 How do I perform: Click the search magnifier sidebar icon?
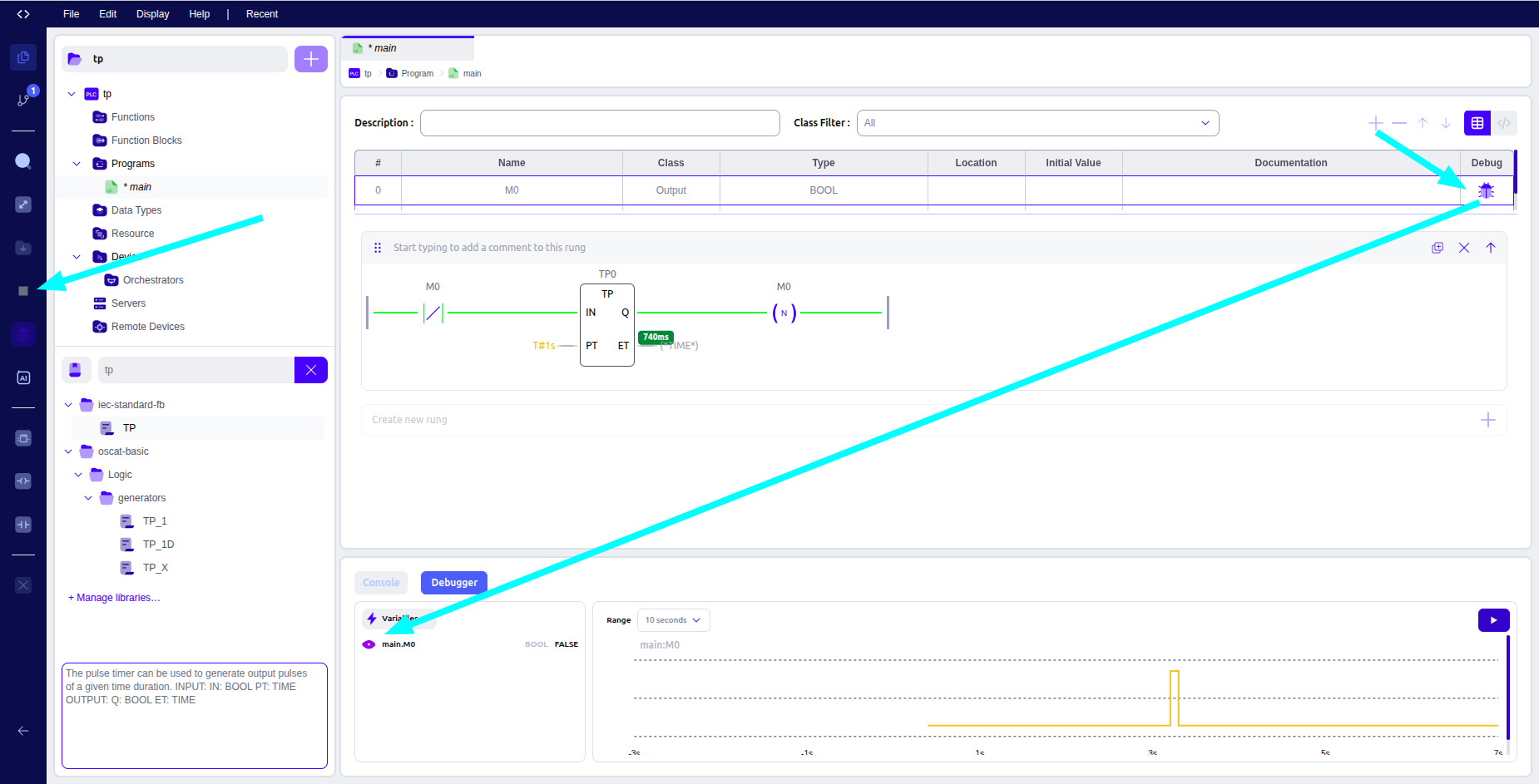point(23,161)
